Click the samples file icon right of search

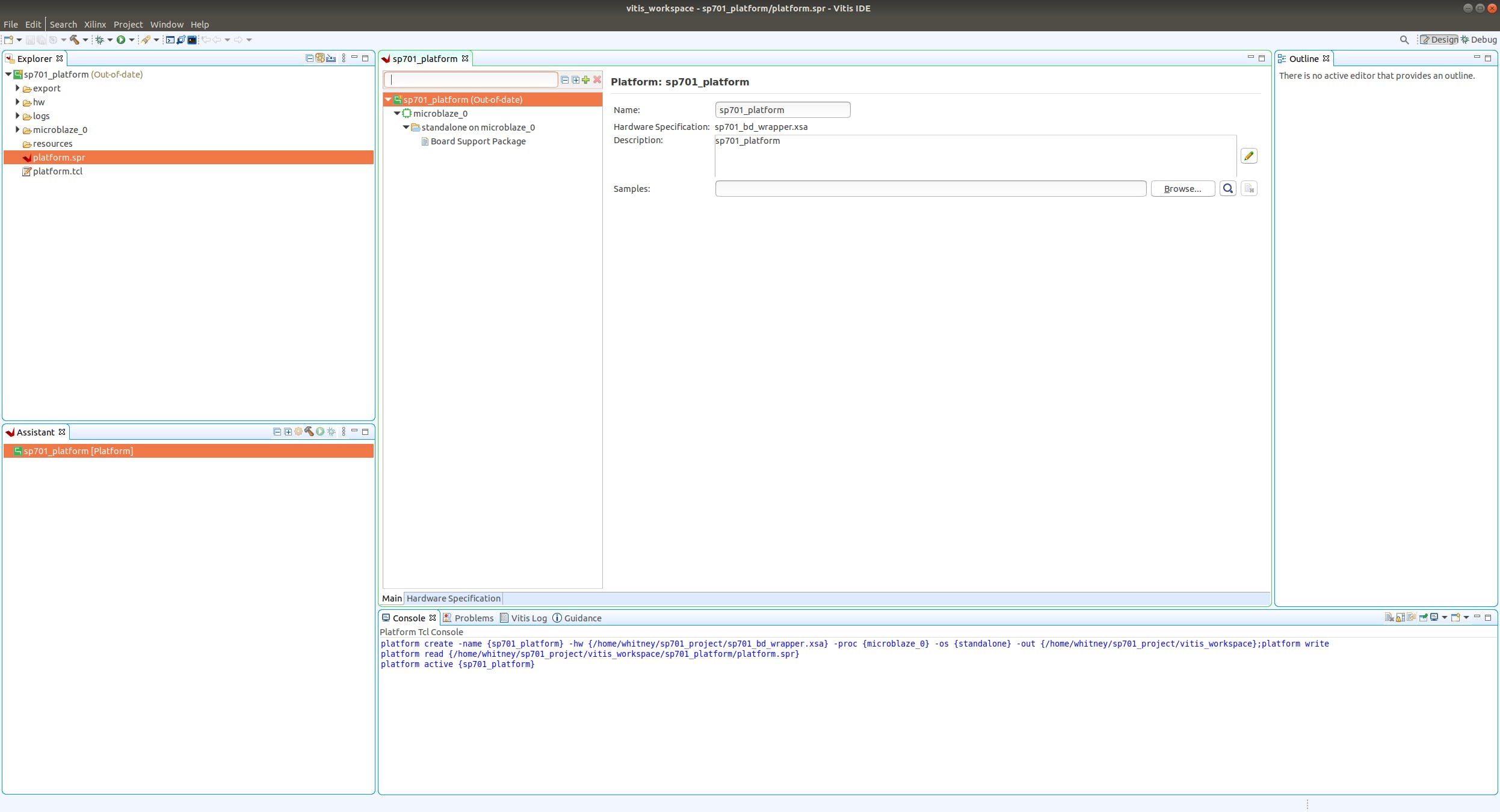pos(1249,189)
